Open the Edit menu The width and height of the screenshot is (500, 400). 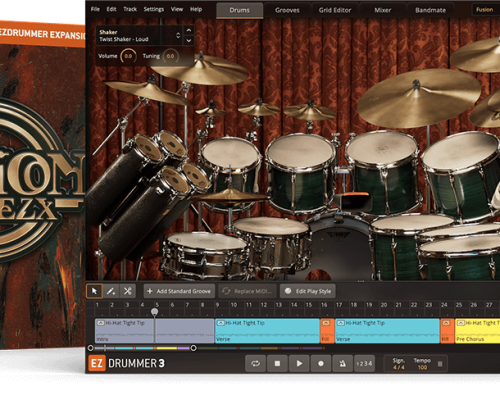coord(111,9)
